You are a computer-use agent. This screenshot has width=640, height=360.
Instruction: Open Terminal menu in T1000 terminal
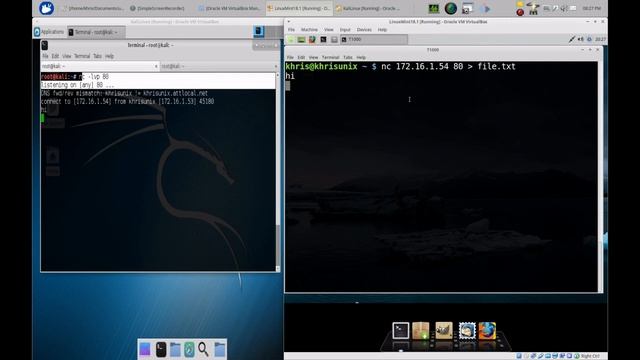(330, 58)
